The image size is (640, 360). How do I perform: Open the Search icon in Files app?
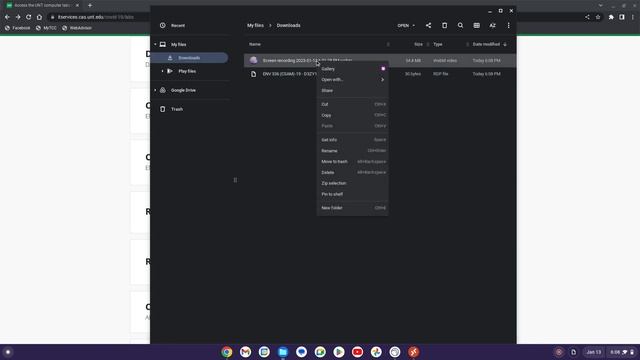click(460, 25)
